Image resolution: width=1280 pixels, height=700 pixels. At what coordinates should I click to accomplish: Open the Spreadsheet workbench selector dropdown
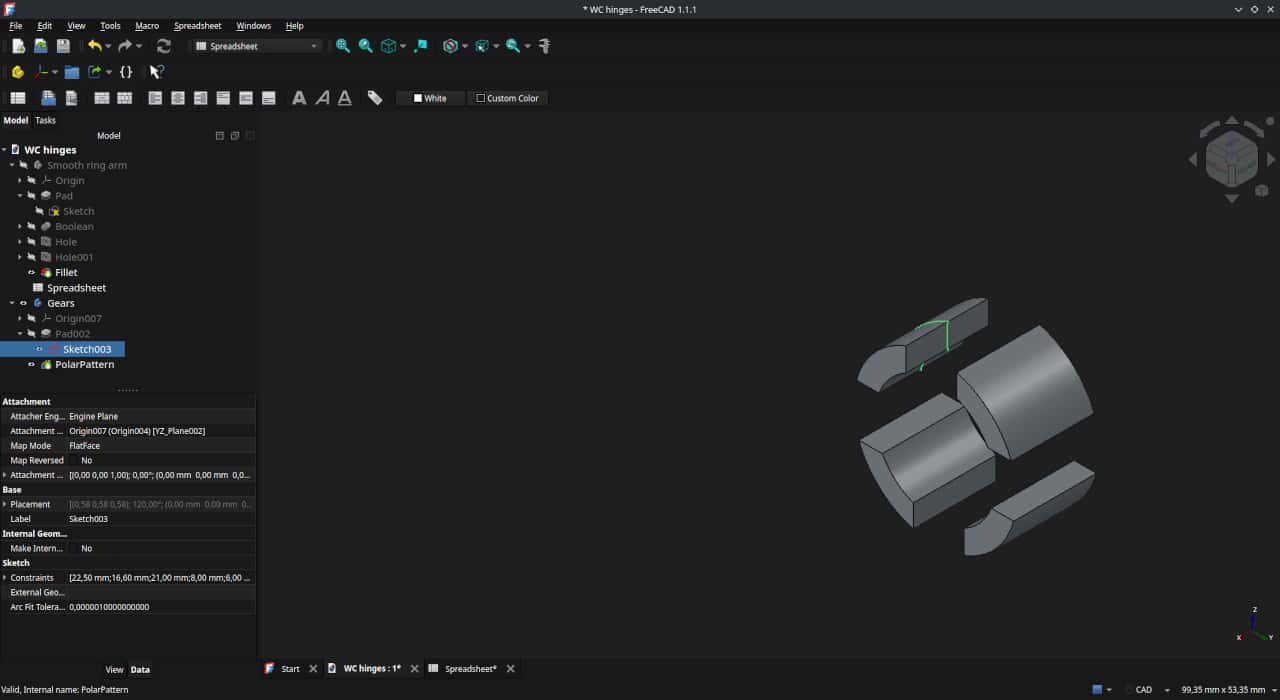257,46
